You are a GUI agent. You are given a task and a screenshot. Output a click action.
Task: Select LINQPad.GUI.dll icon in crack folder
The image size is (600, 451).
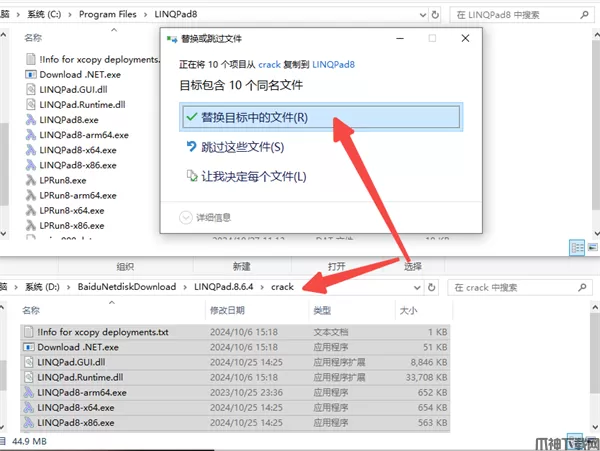click(29, 362)
